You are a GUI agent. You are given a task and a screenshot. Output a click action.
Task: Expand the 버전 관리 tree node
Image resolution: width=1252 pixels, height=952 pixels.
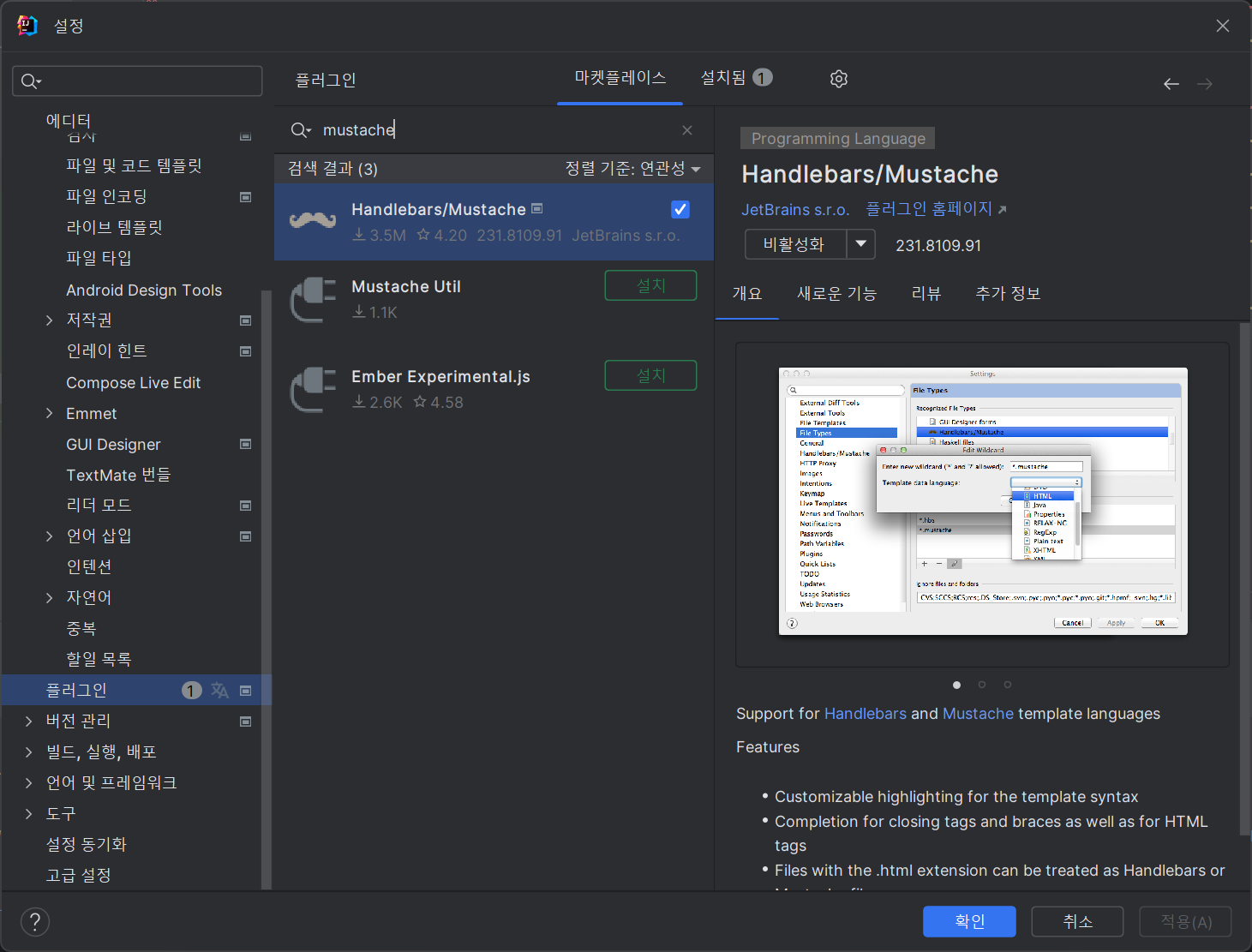coord(29,721)
